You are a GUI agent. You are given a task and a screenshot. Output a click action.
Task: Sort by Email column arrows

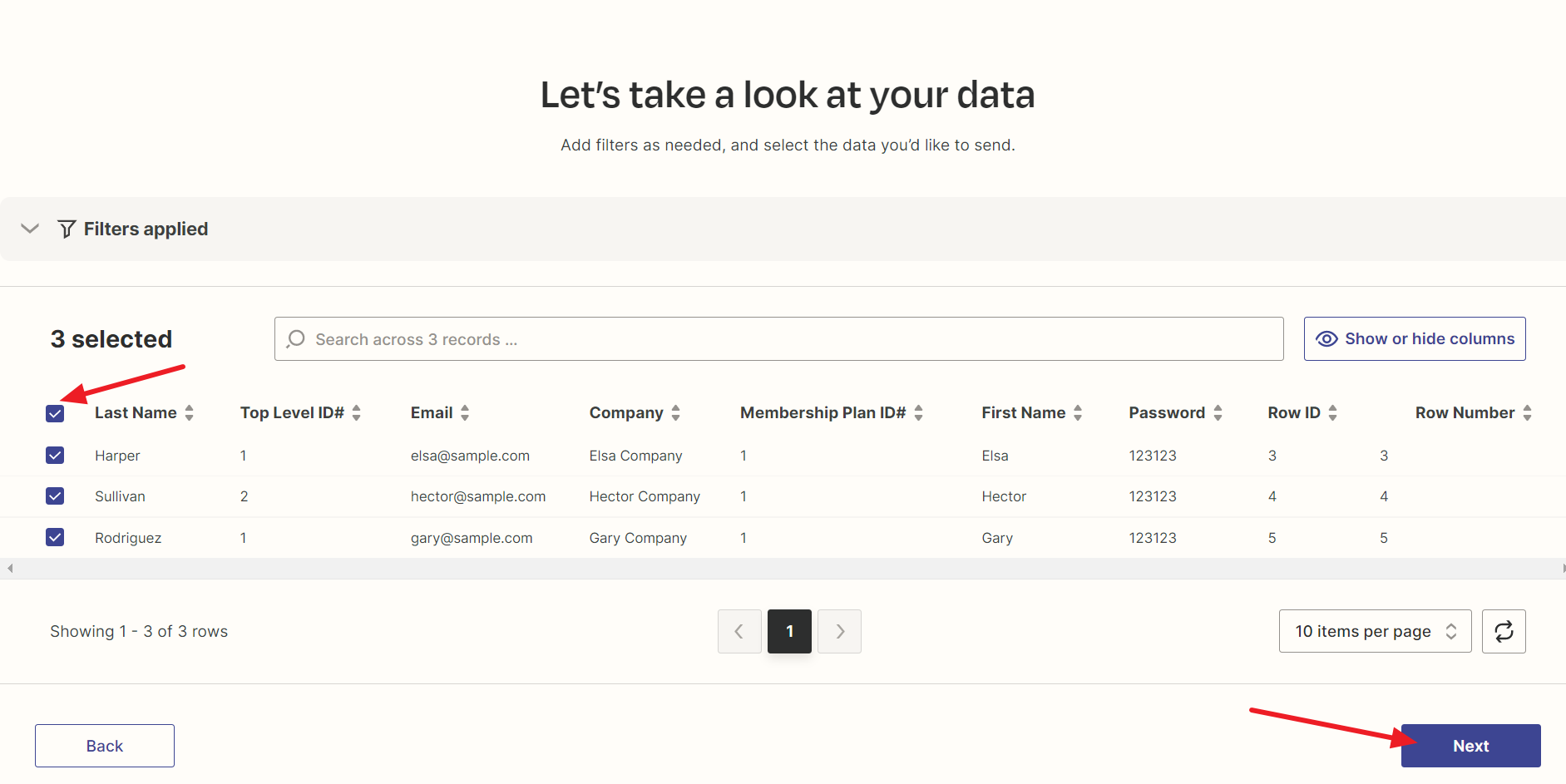465,412
